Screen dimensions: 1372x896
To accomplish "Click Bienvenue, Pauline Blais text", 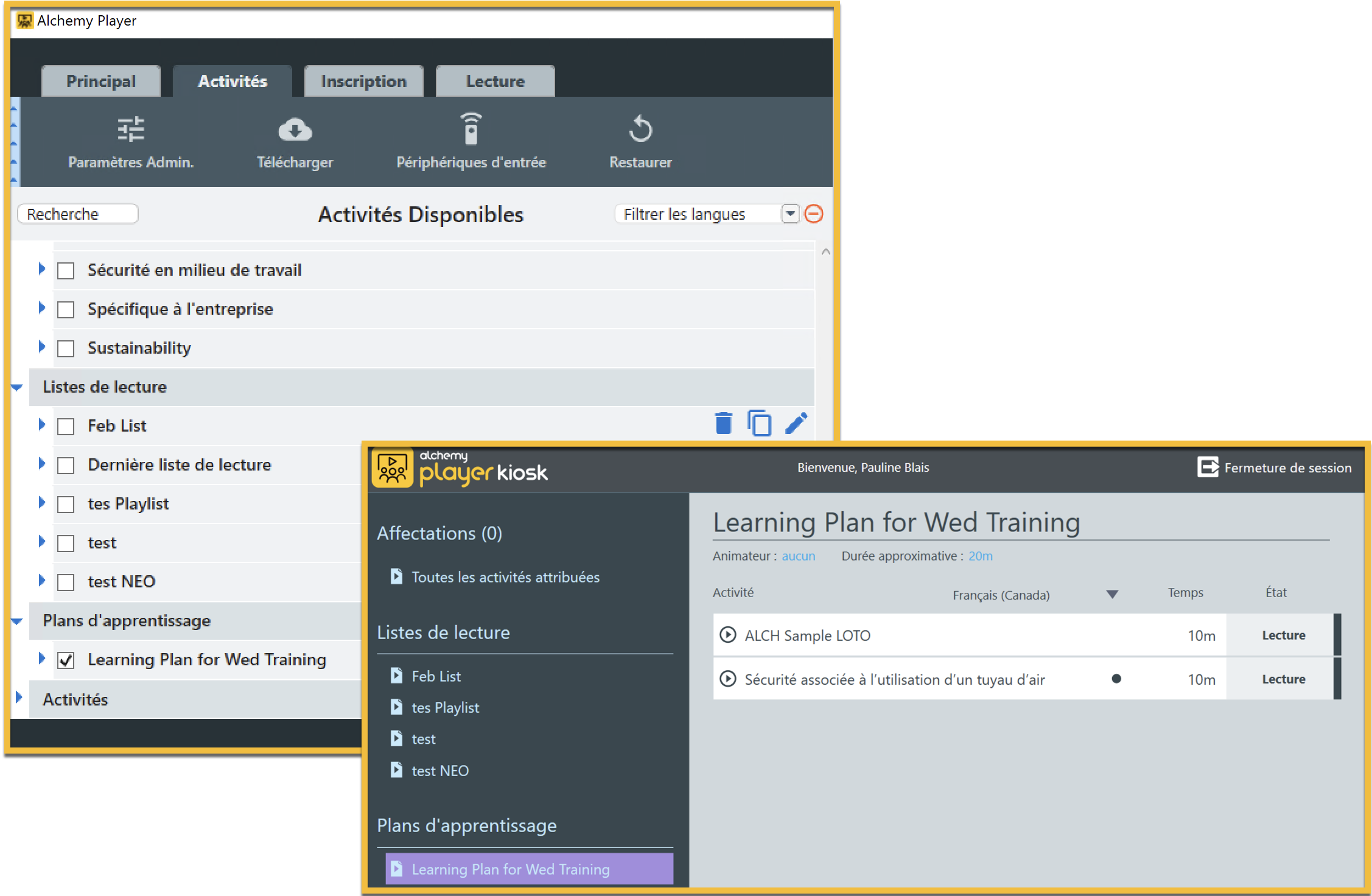I will 863,467.
